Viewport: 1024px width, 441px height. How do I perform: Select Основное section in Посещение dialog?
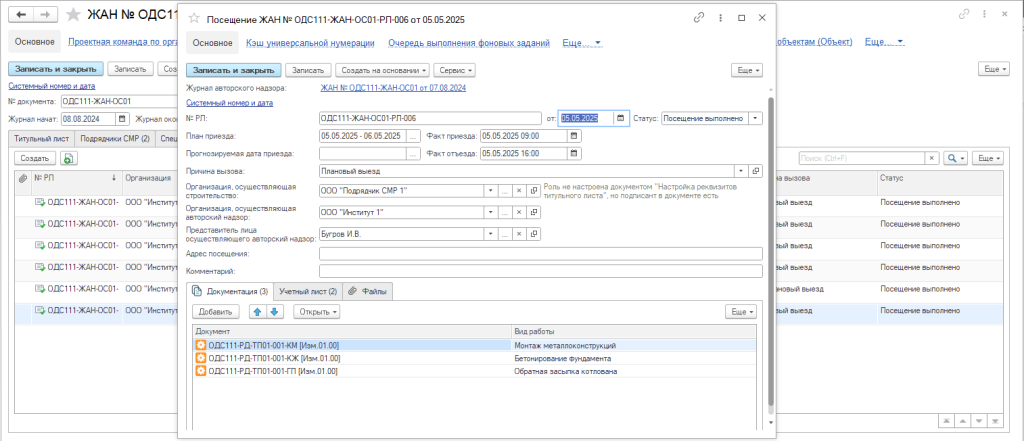point(213,43)
